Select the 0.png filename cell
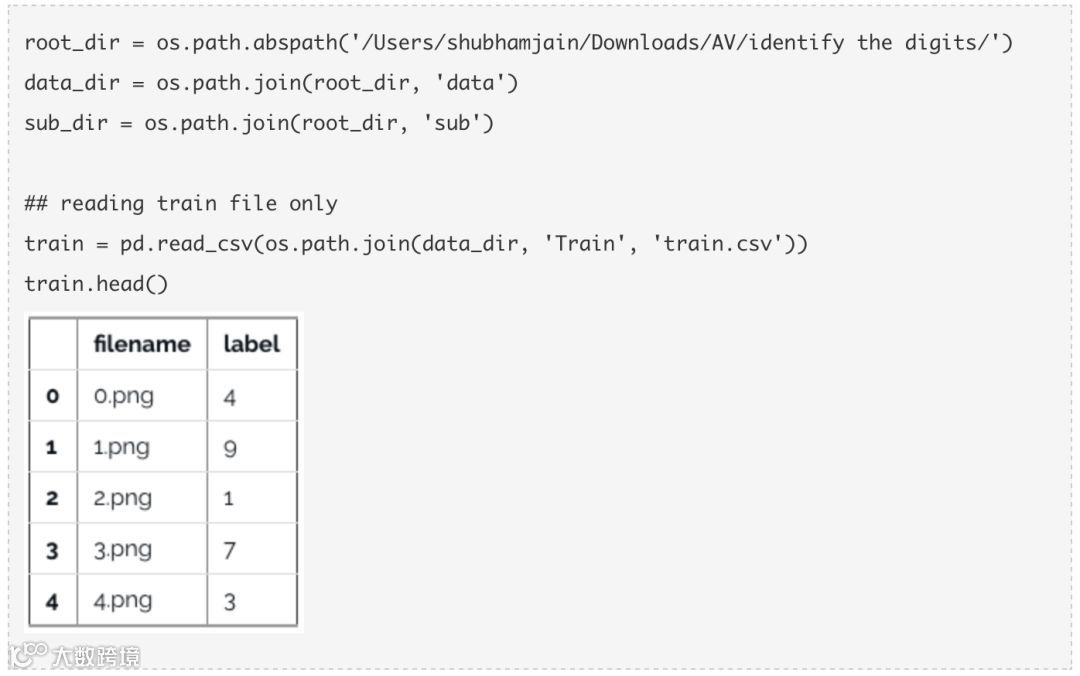The width and height of the screenshot is (1080, 676). click(124, 397)
